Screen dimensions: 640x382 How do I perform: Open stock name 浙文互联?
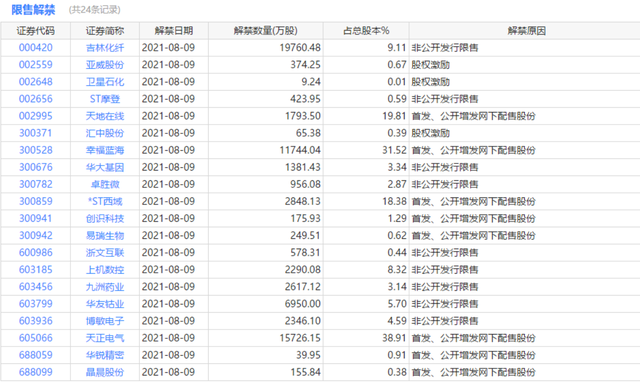click(105, 253)
